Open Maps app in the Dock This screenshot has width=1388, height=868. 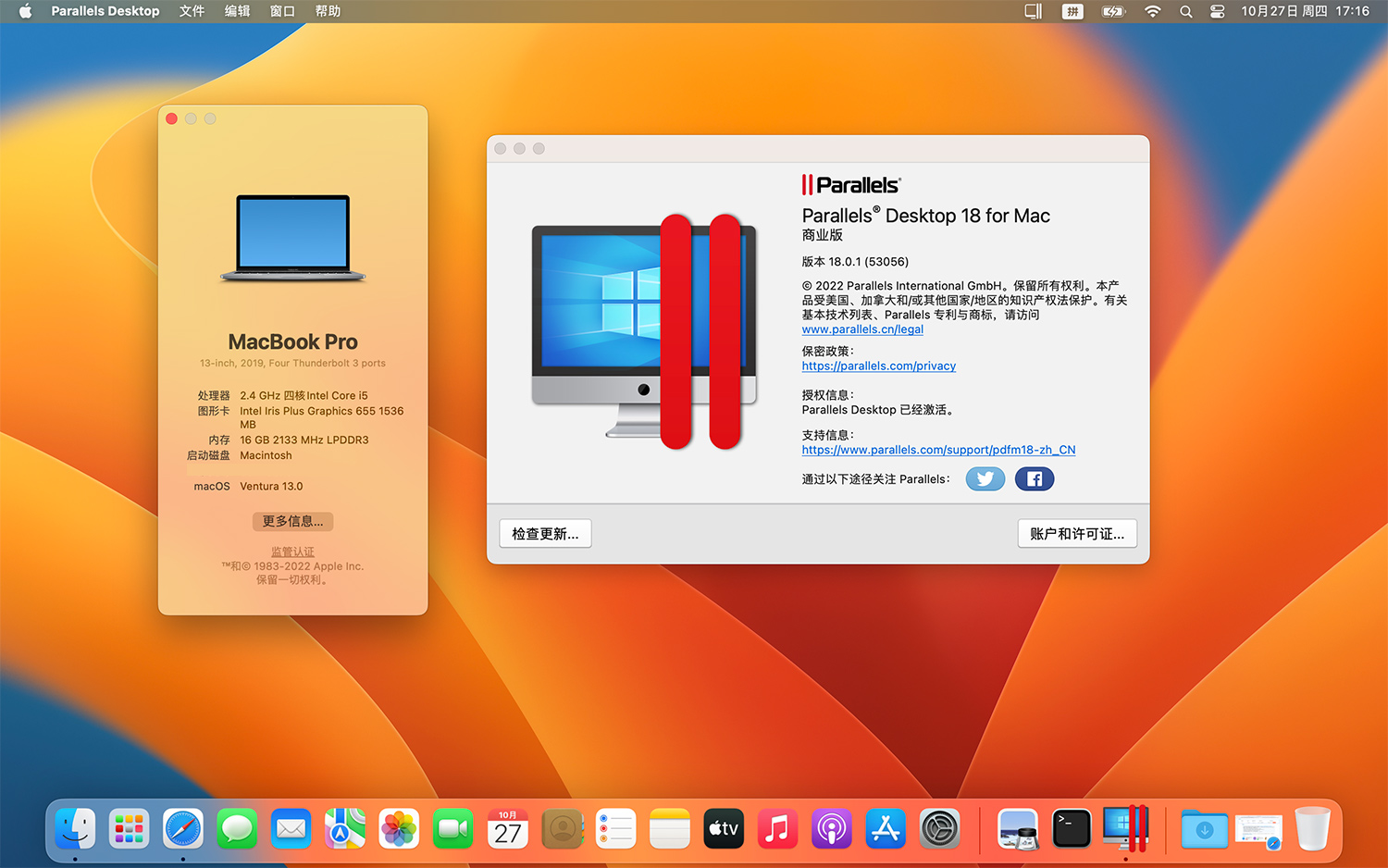[x=345, y=828]
